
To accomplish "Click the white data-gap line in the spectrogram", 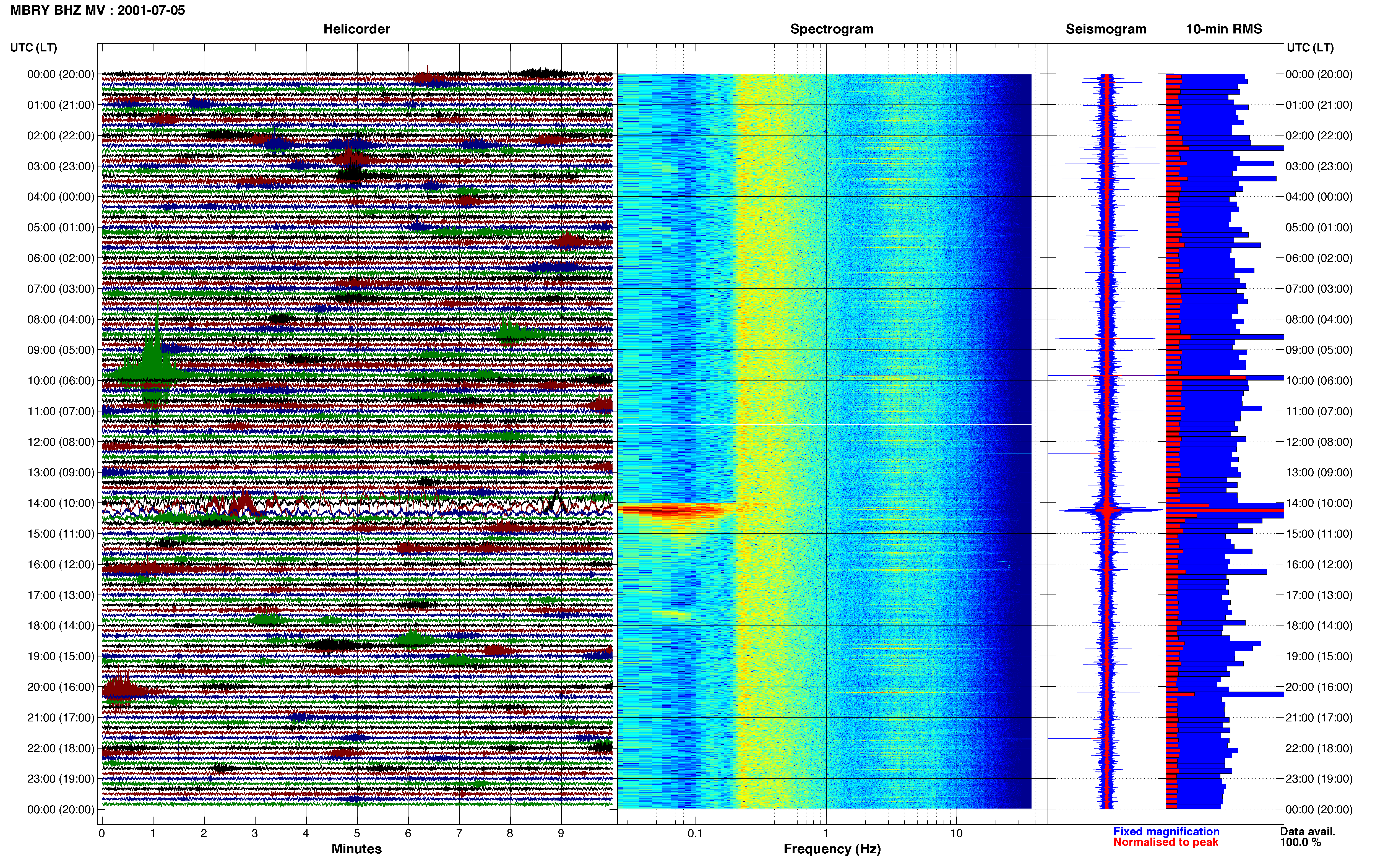I will point(824,424).
